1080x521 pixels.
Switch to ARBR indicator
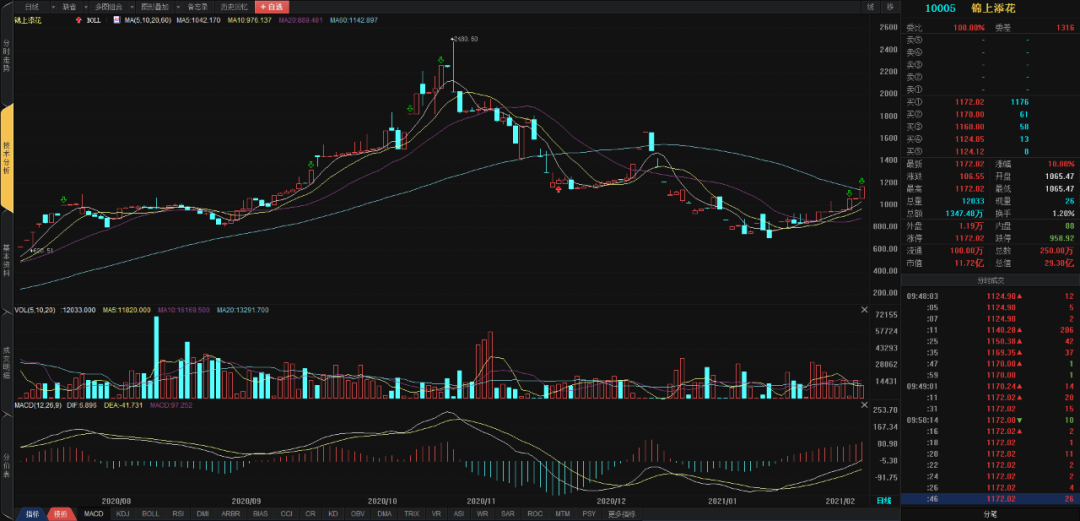click(x=231, y=514)
